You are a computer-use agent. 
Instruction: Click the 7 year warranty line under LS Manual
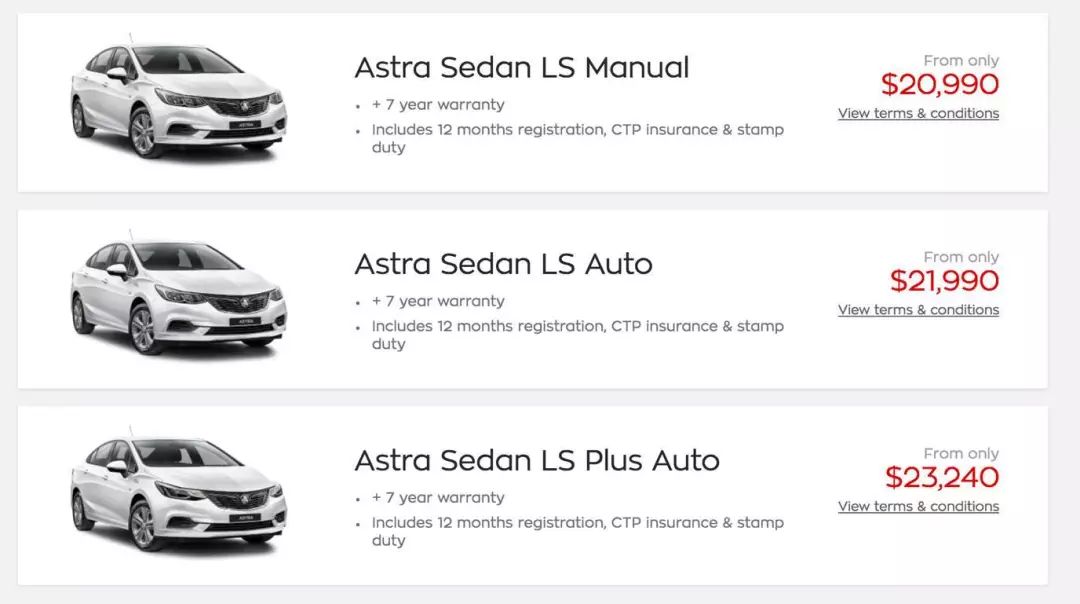pos(438,105)
